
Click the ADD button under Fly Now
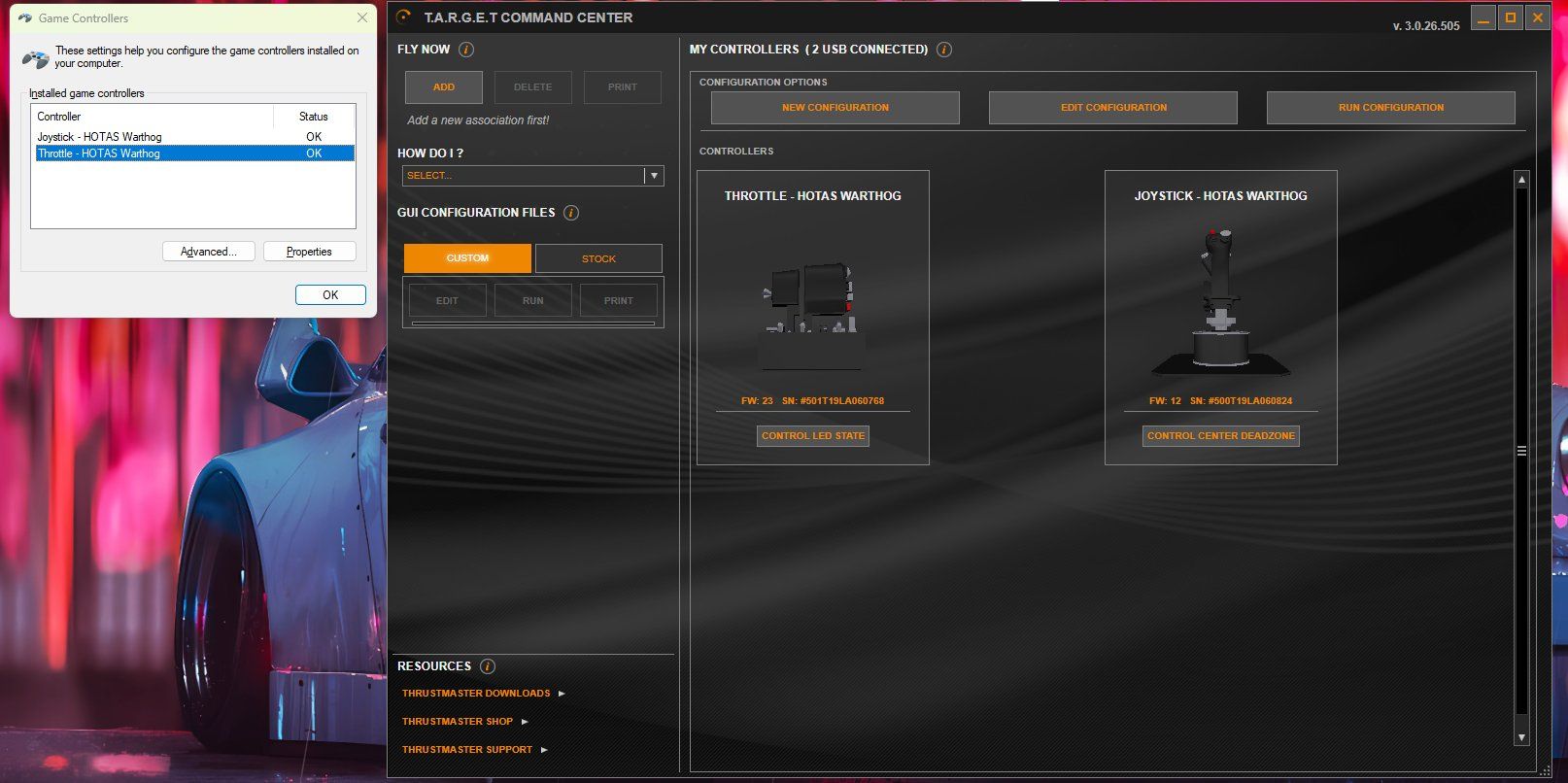[444, 87]
